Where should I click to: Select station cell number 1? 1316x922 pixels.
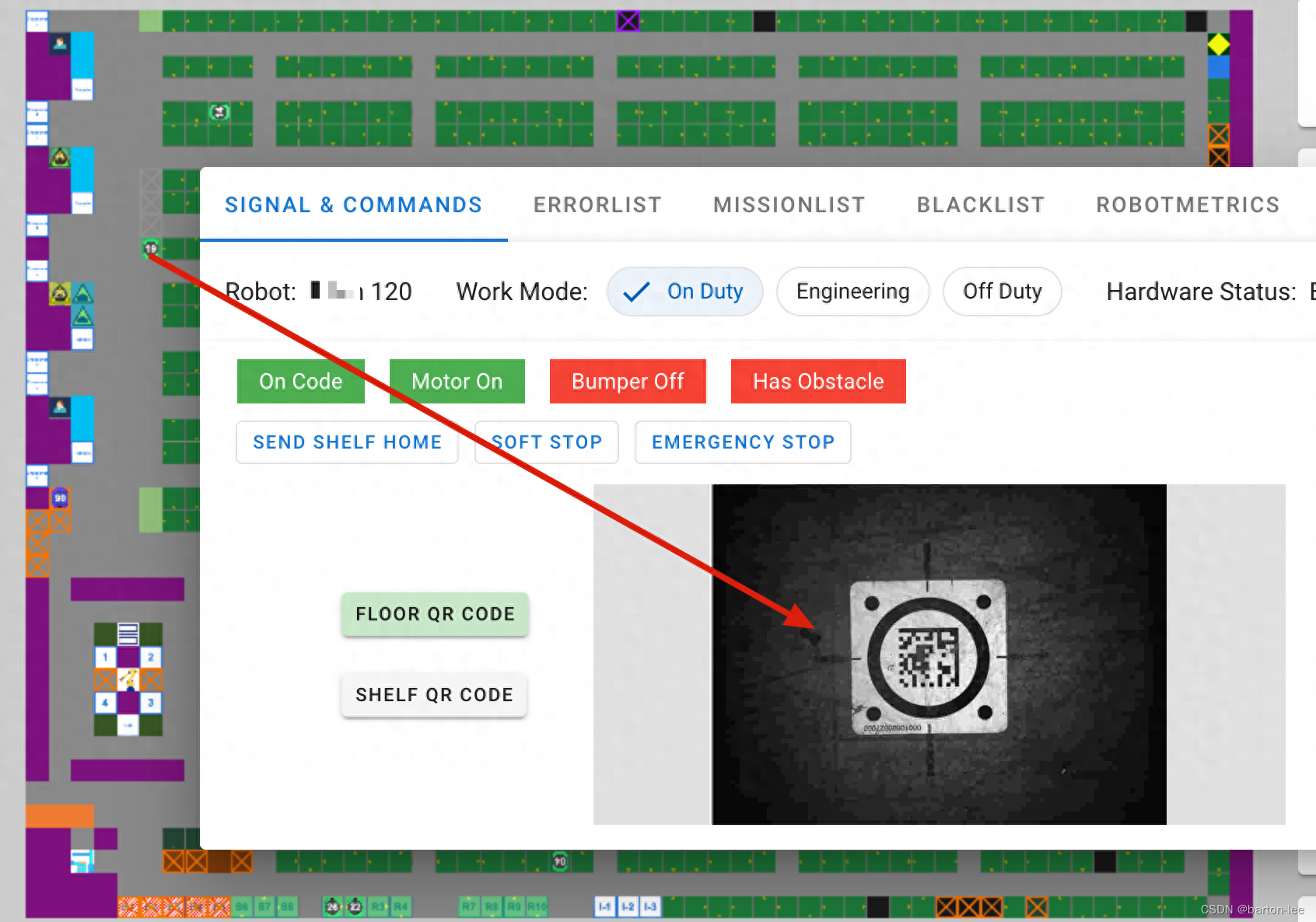[105, 657]
